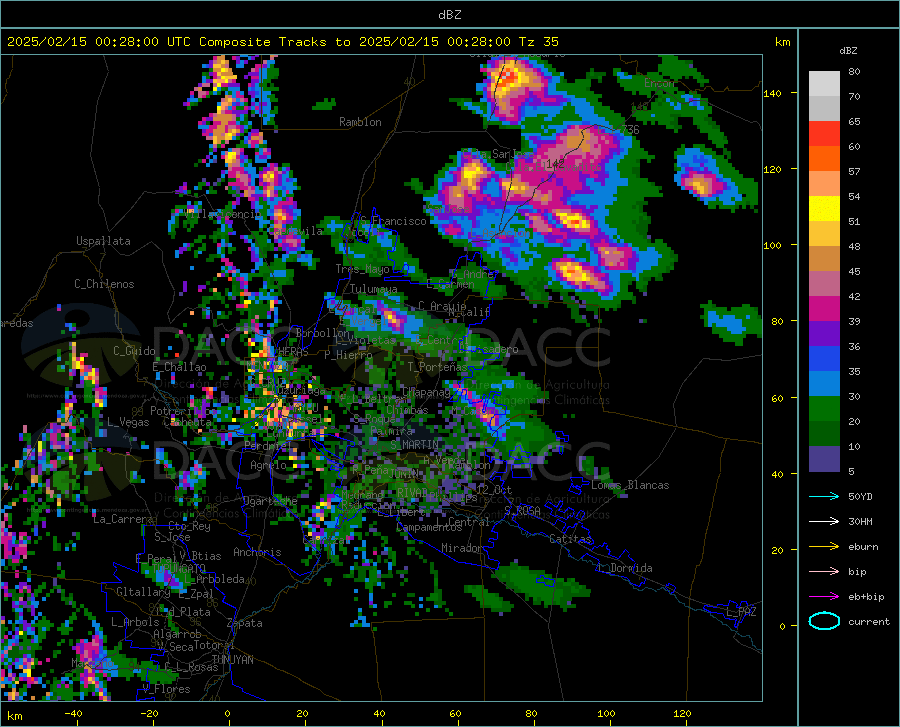Select the orange 57–60 dBZ legend swatch

coord(824,159)
